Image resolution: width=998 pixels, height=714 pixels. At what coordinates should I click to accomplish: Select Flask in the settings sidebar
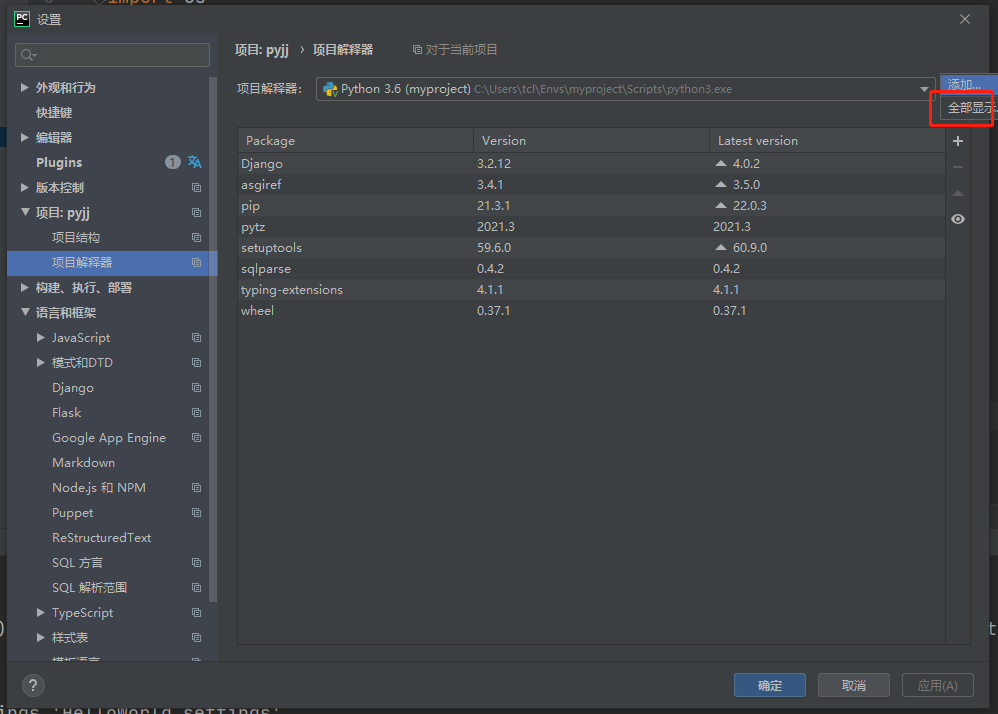click(66, 412)
